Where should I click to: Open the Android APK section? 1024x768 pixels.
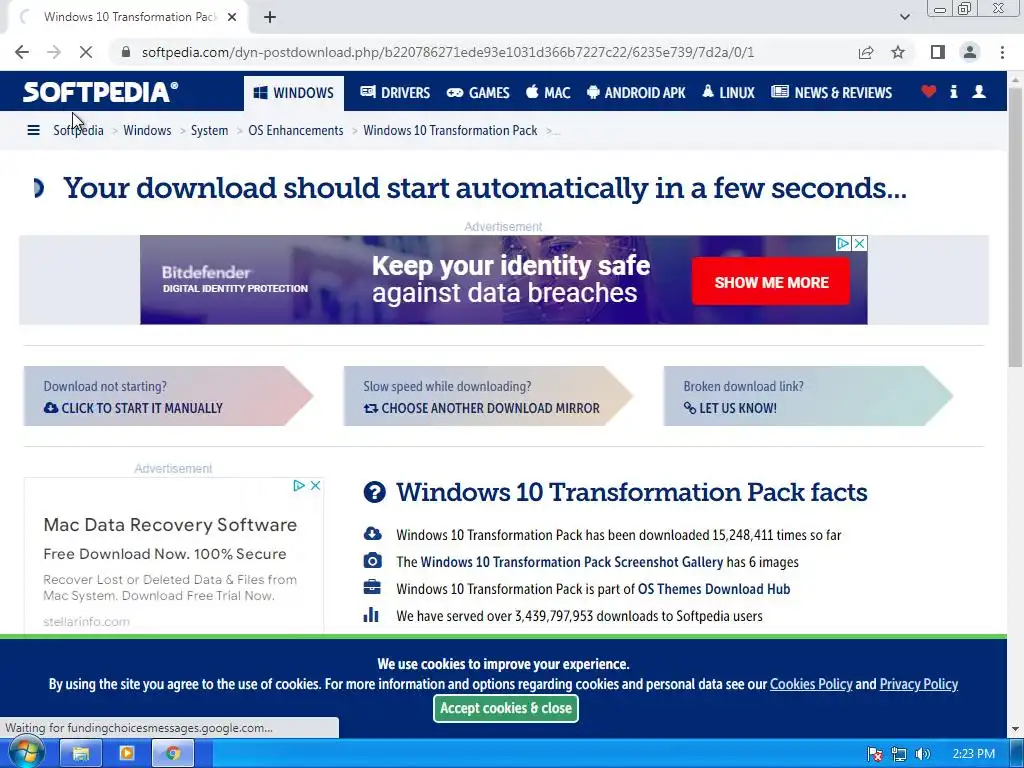pyautogui.click(x=636, y=93)
